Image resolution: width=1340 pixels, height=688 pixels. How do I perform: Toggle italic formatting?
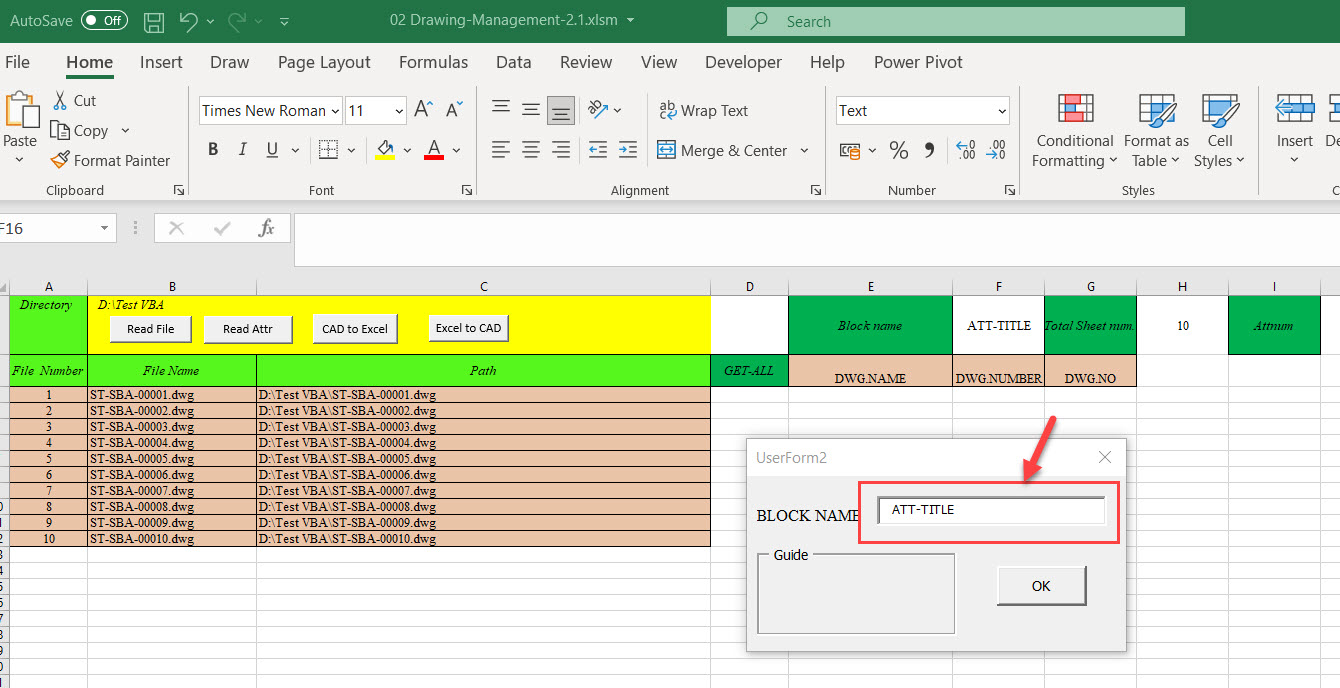241,149
